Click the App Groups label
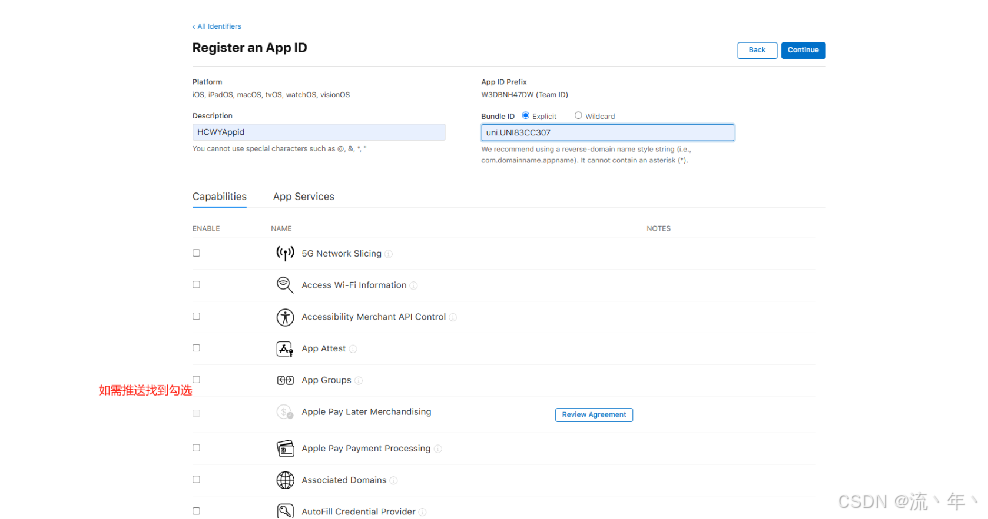This screenshot has height=519, width=988. (x=326, y=380)
